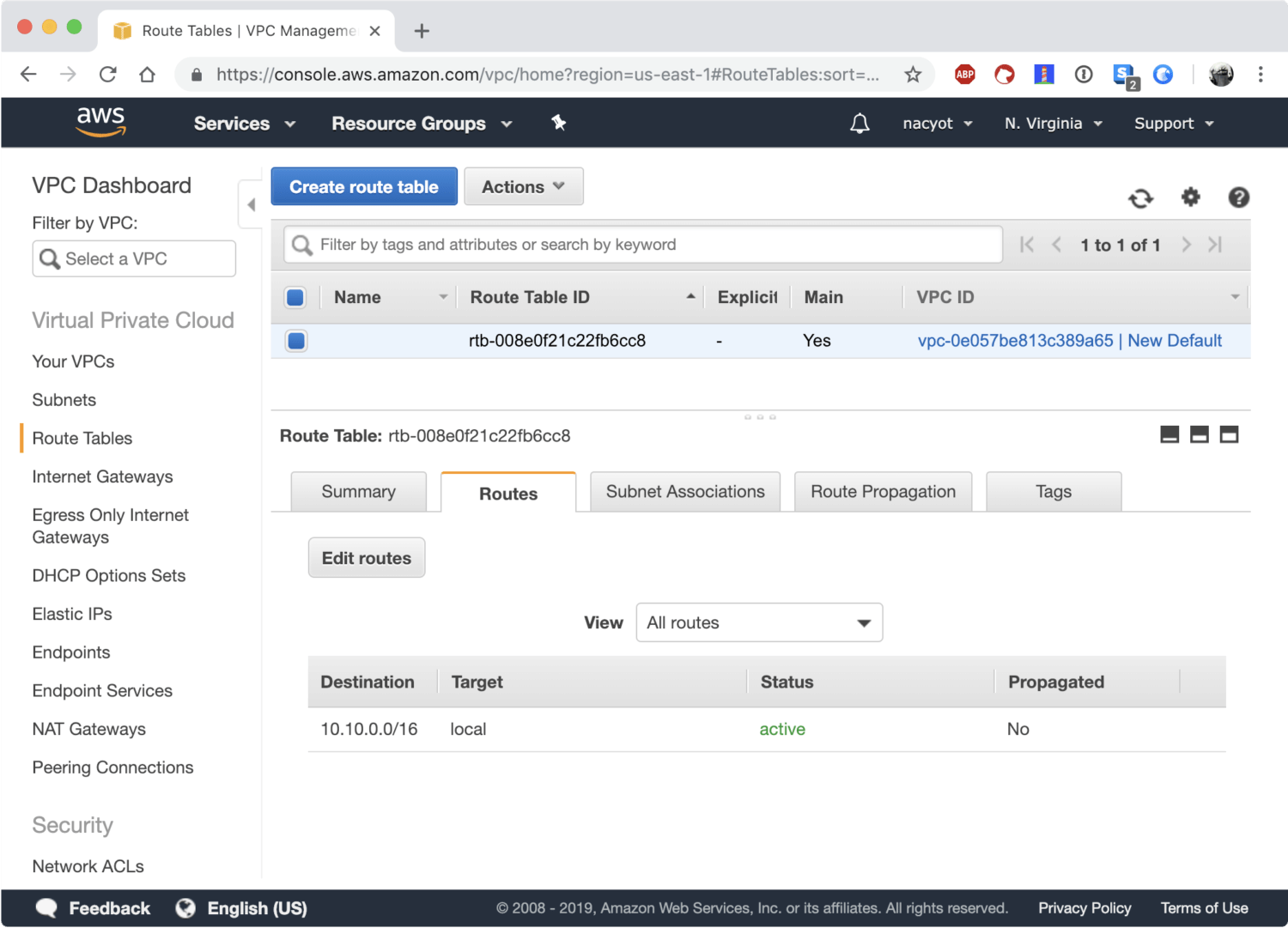Image resolution: width=1288 pixels, height=928 pixels.
Task: Open Internet Gateways in sidebar
Action: tap(102, 476)
